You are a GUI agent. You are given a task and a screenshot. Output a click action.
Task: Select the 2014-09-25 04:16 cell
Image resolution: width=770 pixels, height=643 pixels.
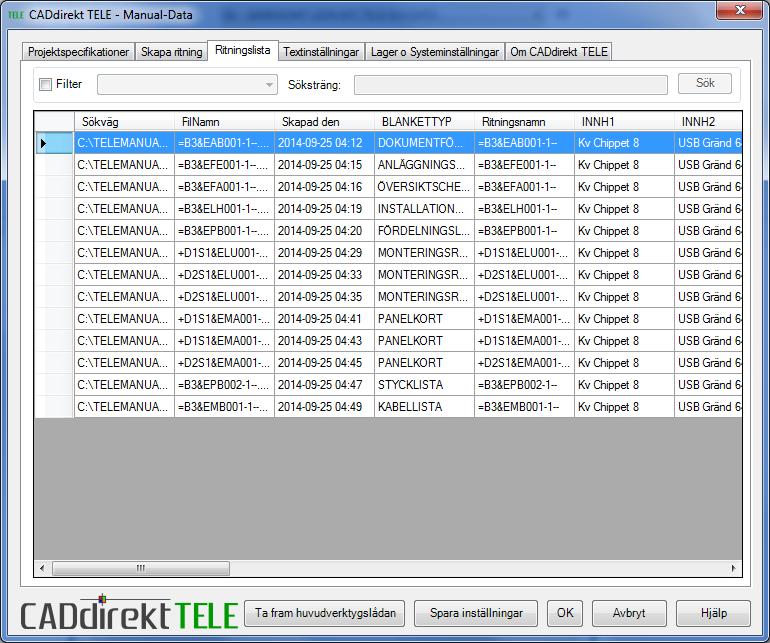tap(324, 187)
